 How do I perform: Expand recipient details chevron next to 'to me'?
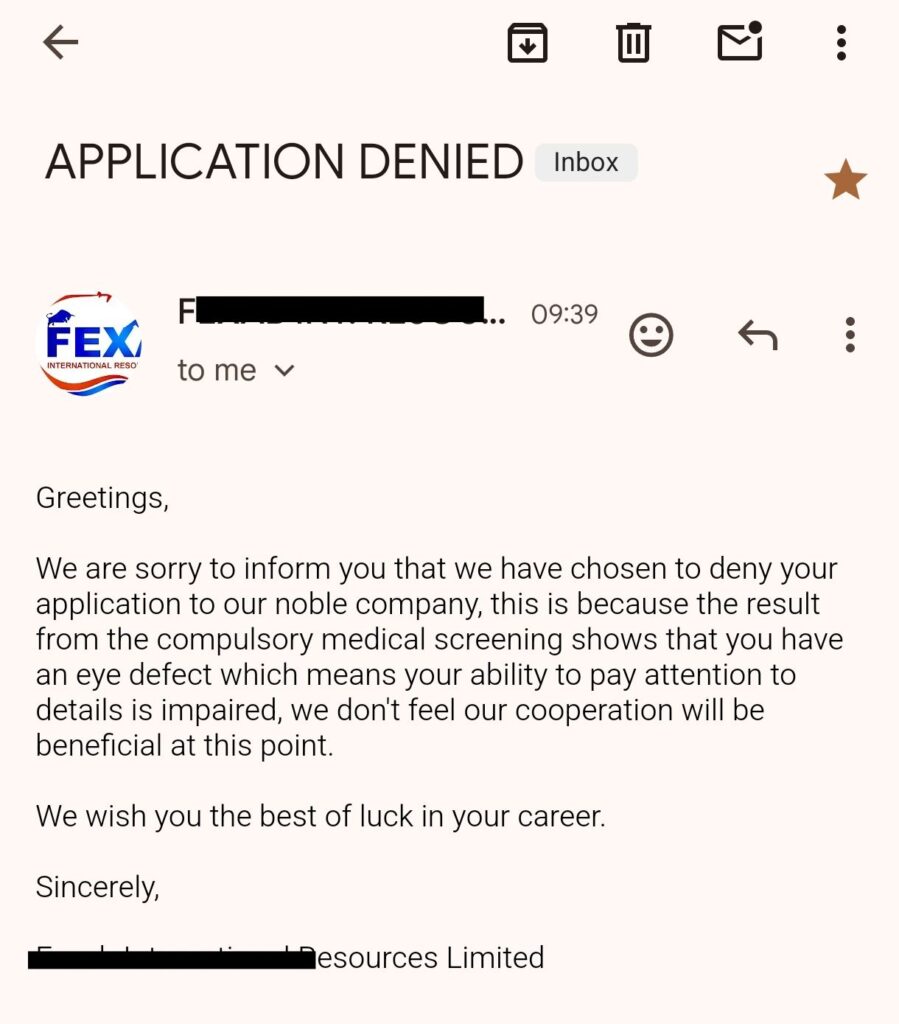(x=285, y=371)
